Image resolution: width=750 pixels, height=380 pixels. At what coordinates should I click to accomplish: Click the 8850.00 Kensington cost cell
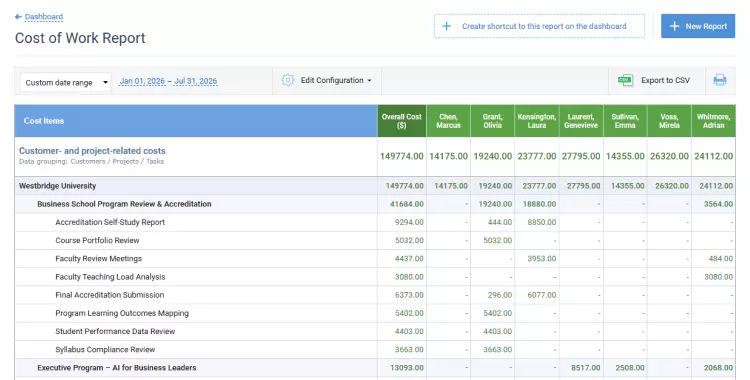pos(541,222)
